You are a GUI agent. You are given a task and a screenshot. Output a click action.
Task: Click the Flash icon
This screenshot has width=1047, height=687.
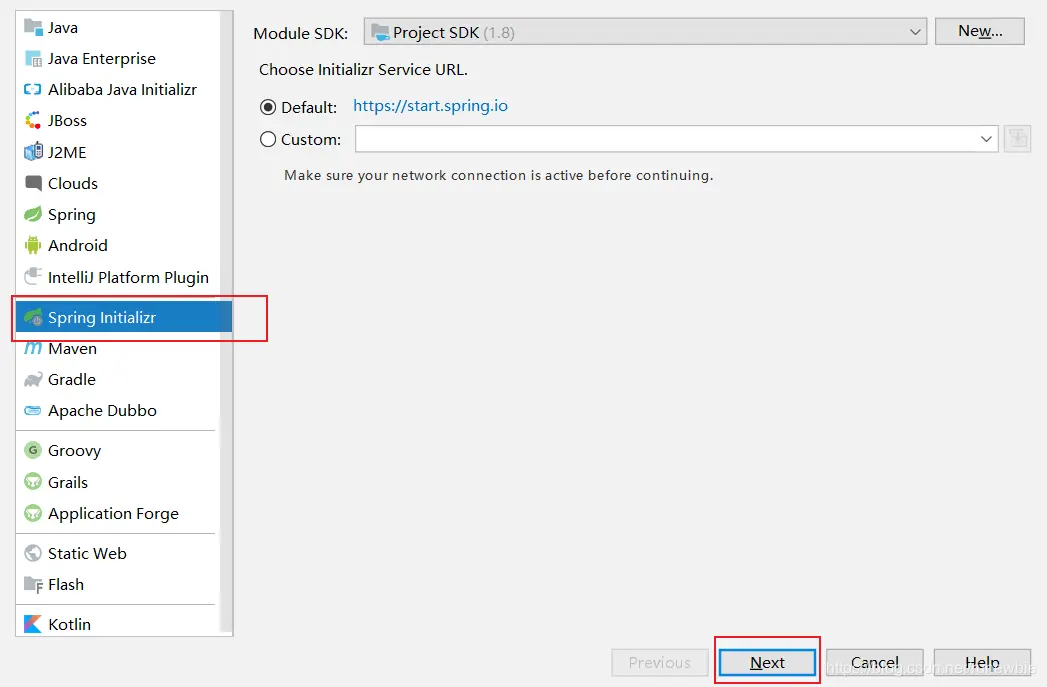pos(33,585)
